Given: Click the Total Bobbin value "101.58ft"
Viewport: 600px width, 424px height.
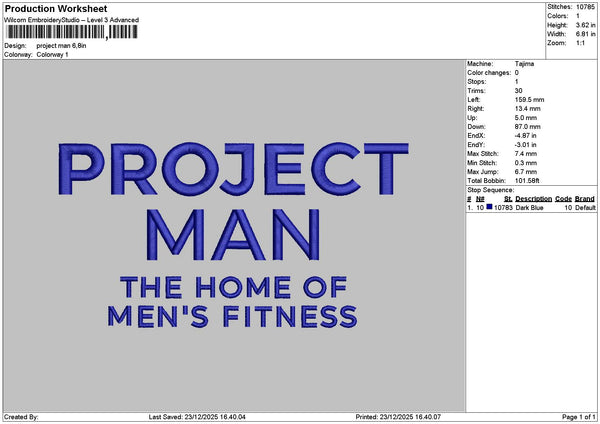Looking at the screenshot, I should tap(527, 181).
